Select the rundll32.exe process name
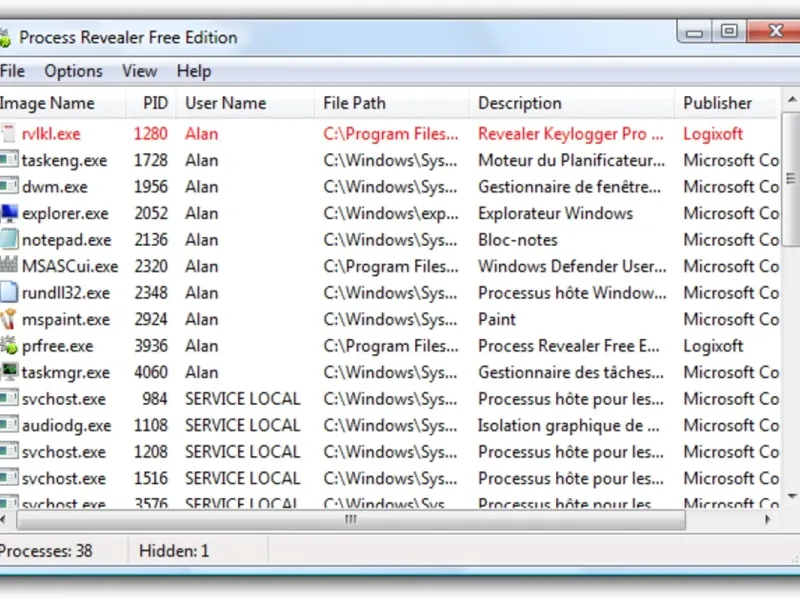The width and height of the screenshot is (800, 600). tap(66, 293)
